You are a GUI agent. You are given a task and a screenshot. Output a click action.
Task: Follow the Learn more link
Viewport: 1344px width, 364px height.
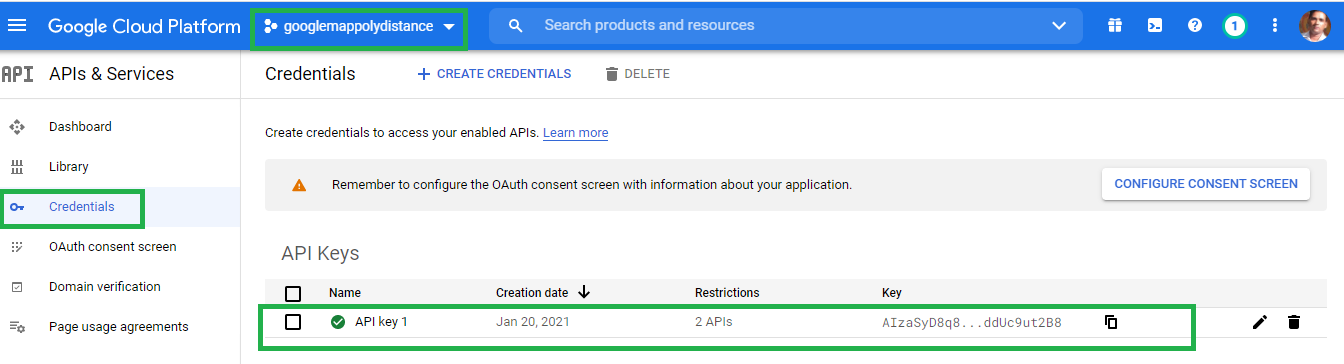point(575,133)
